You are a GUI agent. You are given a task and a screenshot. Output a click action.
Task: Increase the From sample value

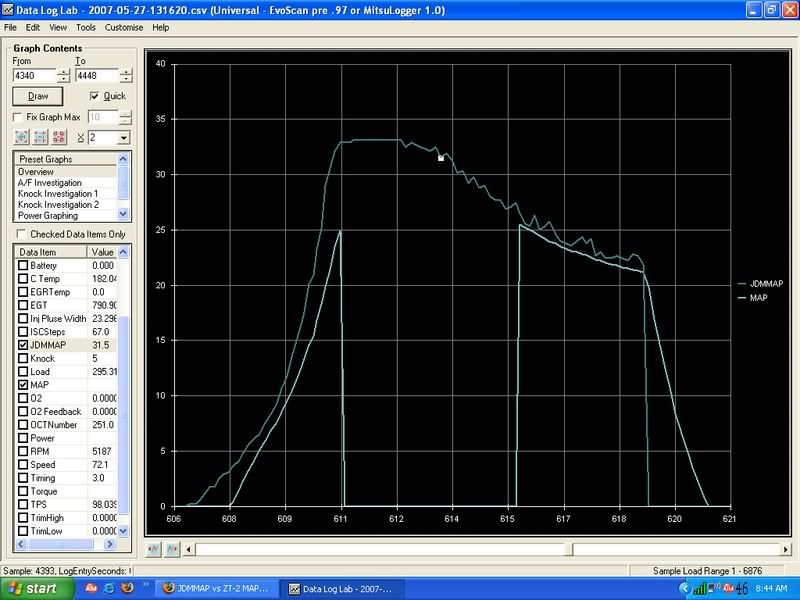click(64, 70)
